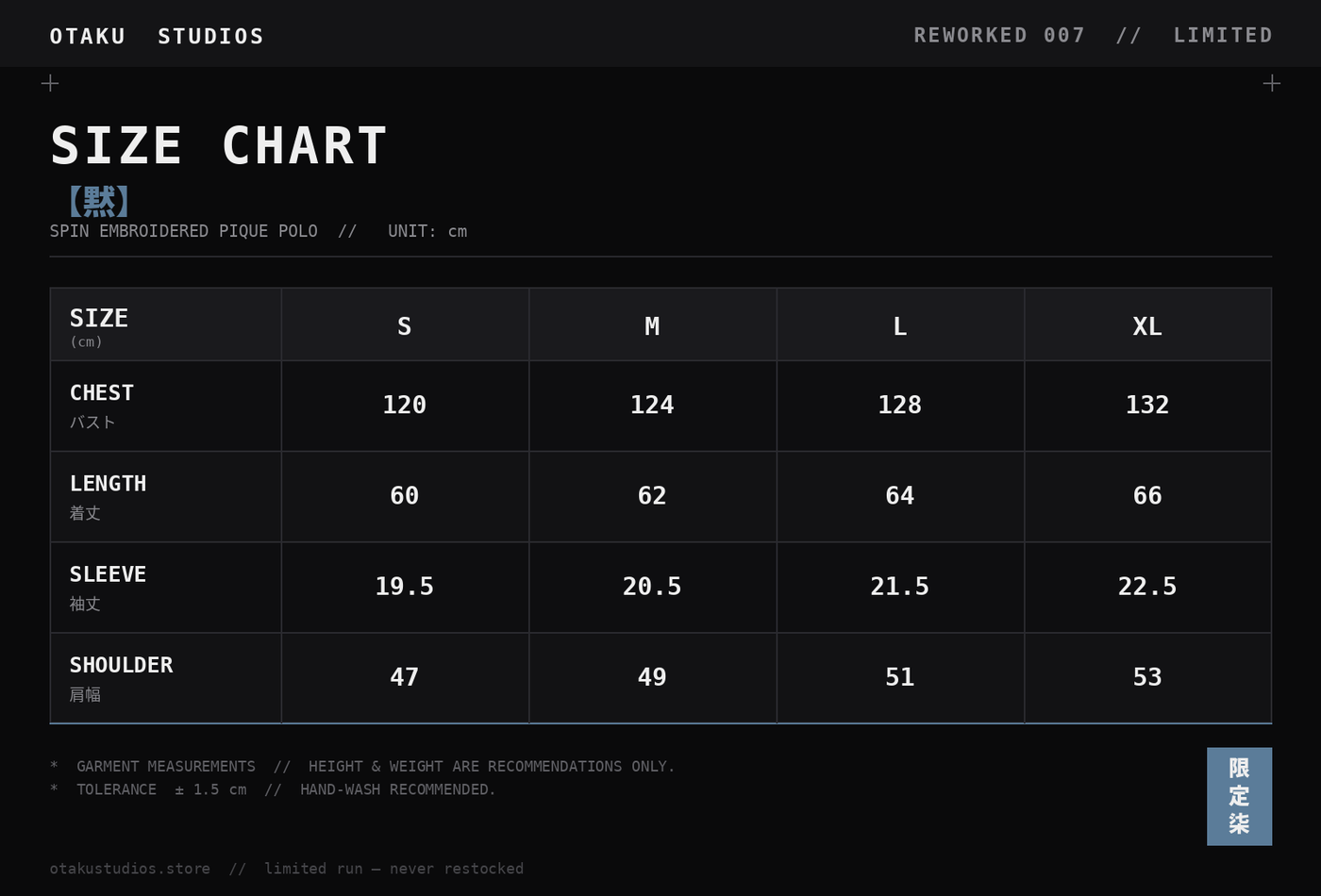The image size is (1321, 896).
Task: Click the SLEEVE row label
Action: tap(108, 574)
